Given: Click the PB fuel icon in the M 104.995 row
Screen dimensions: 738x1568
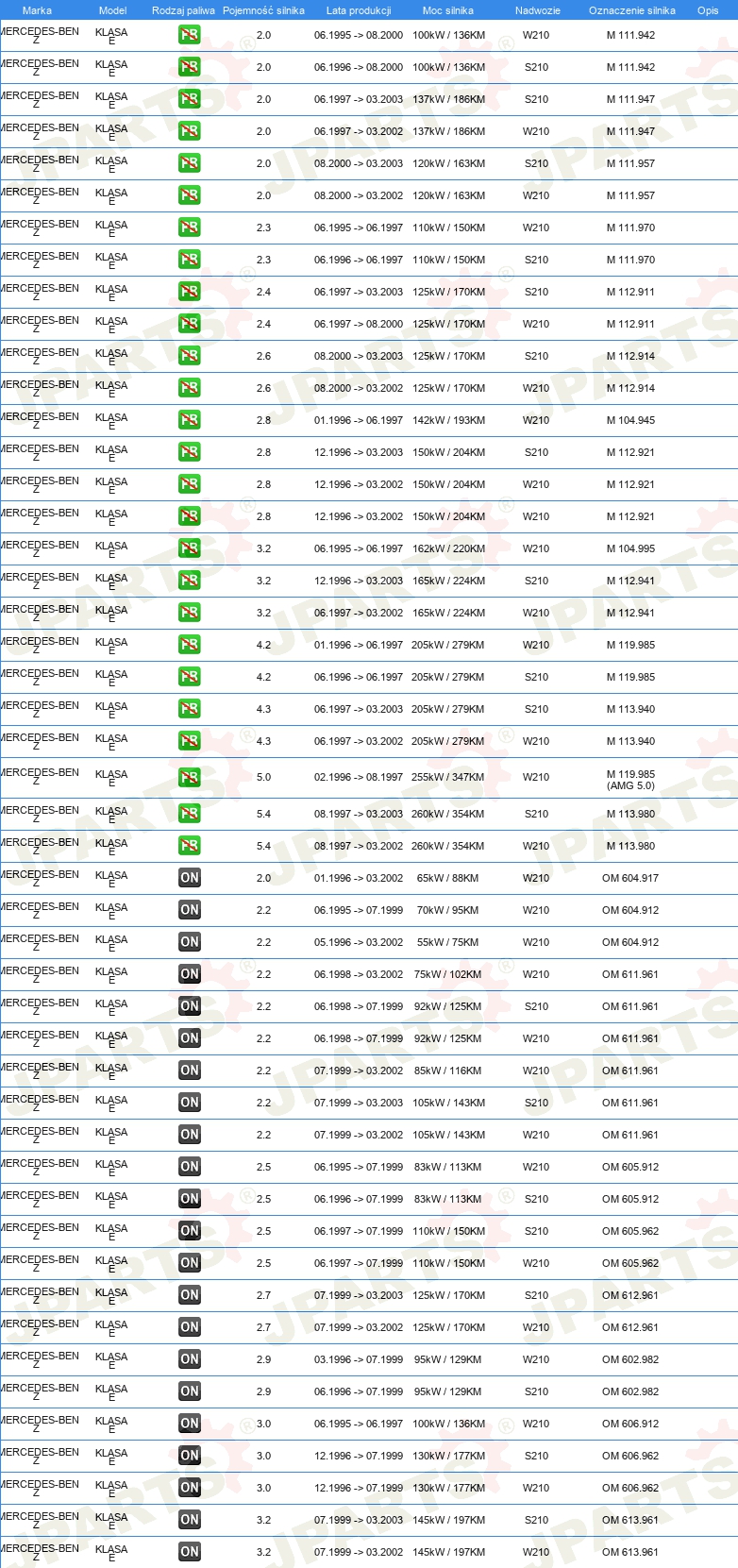Looking at the screenshot, I should (190, 548).
